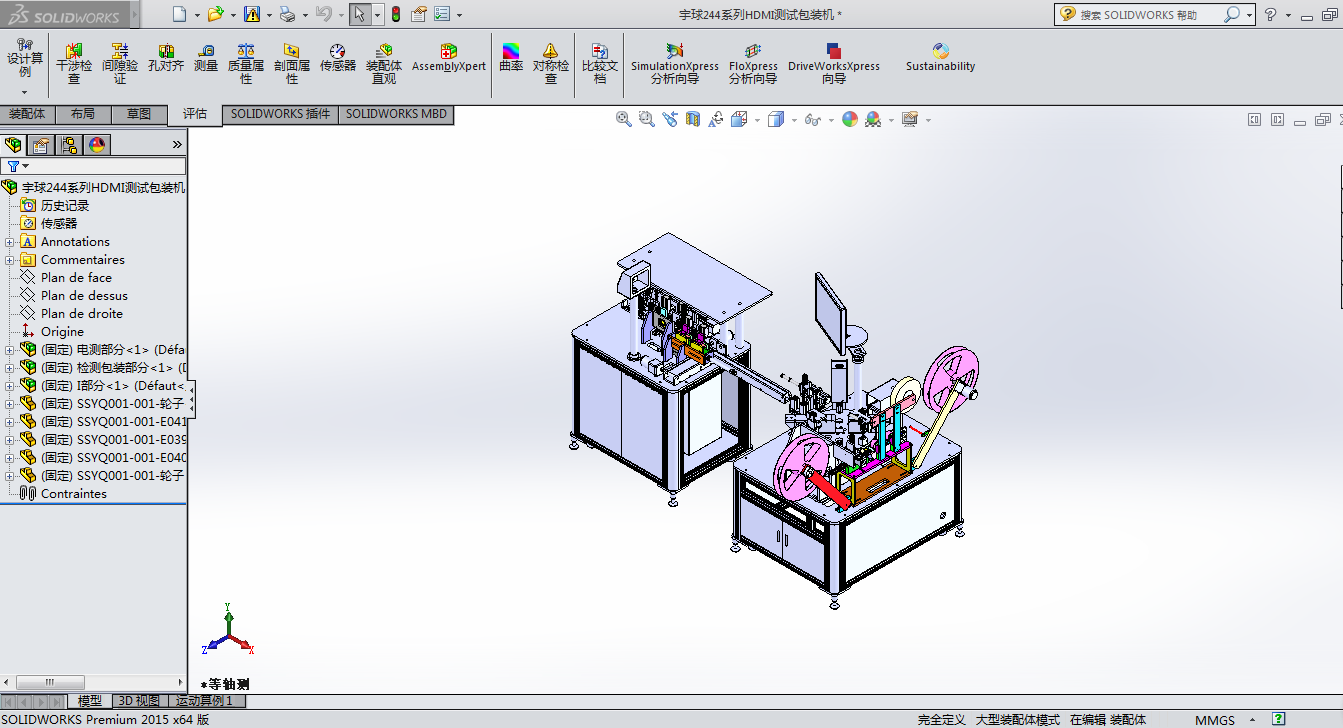Launch AssemblyXpert from the toolbar

(x=449, y=58)
